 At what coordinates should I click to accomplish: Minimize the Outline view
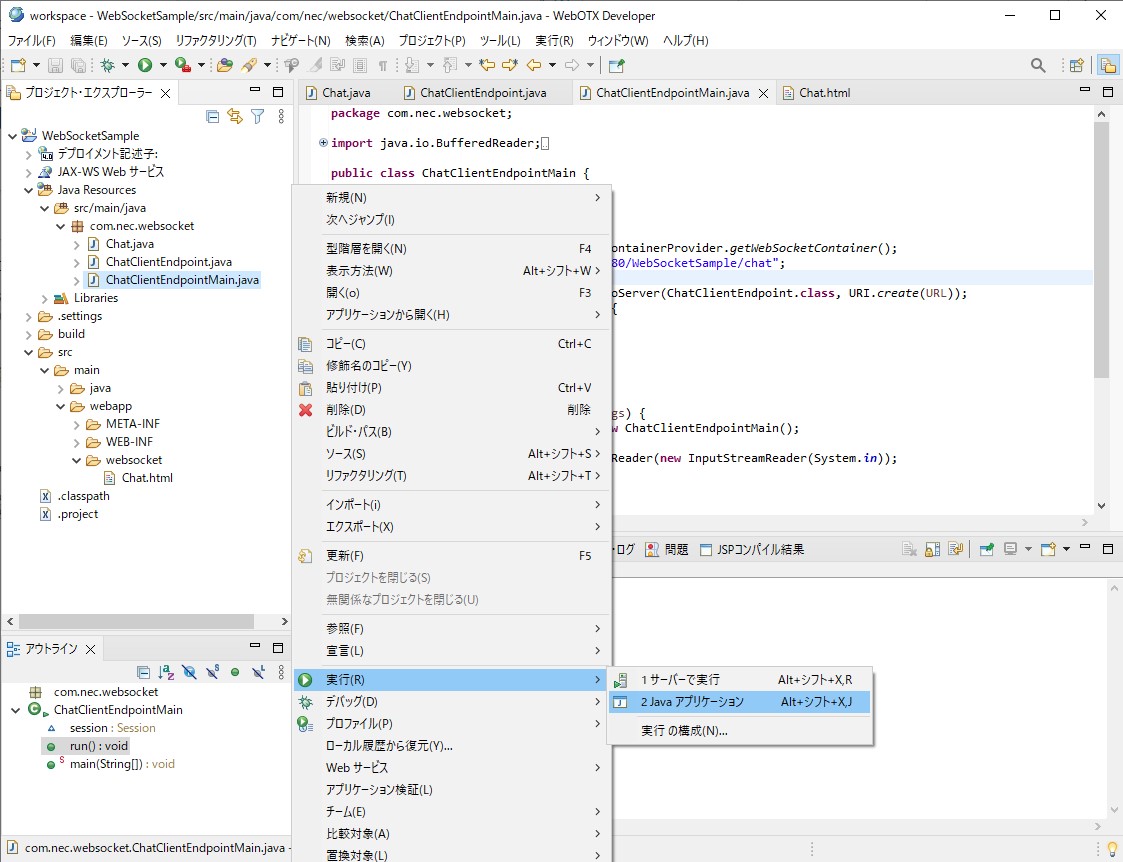255,644
